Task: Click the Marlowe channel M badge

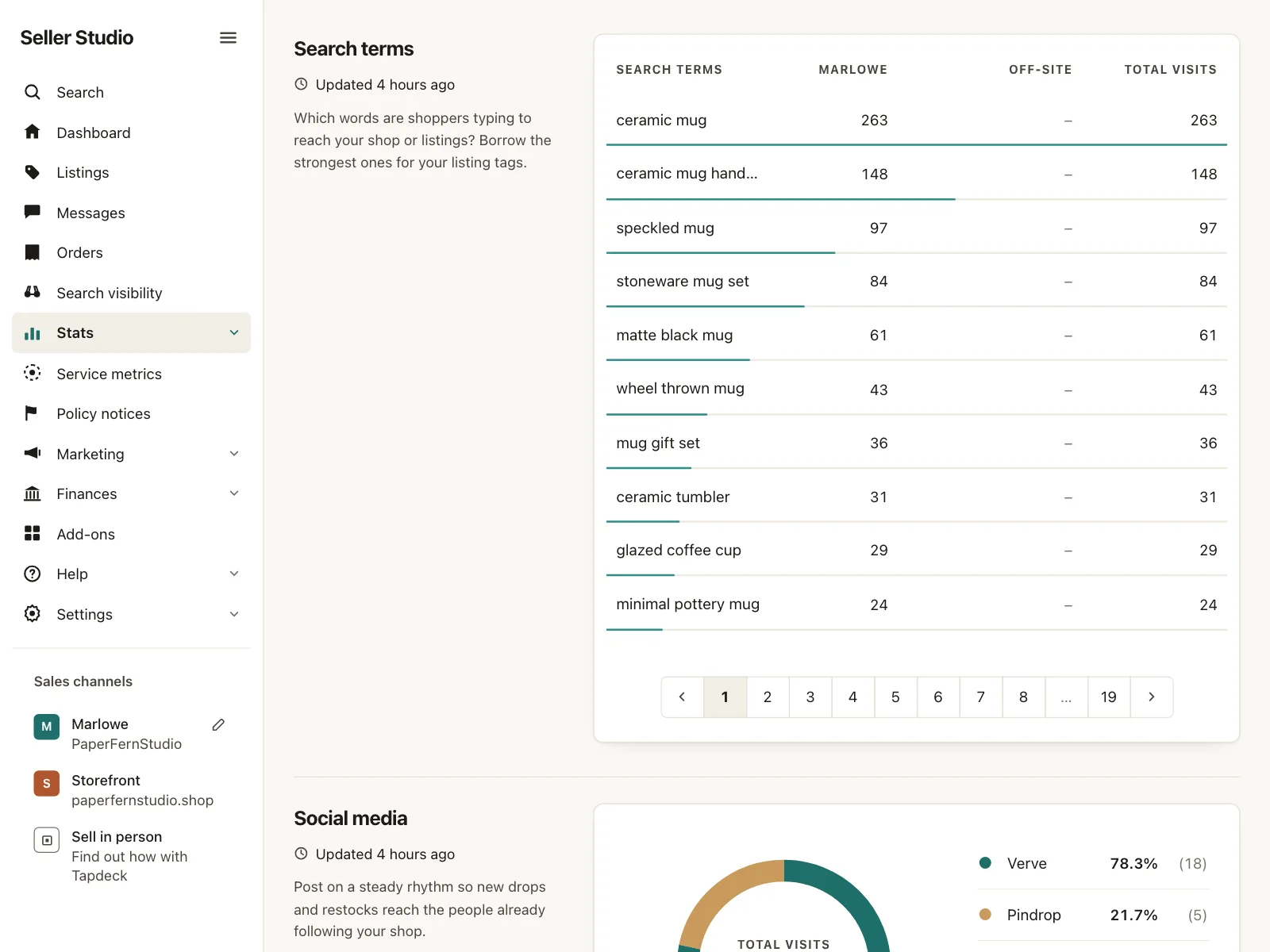Action: [x=47, y=727]
